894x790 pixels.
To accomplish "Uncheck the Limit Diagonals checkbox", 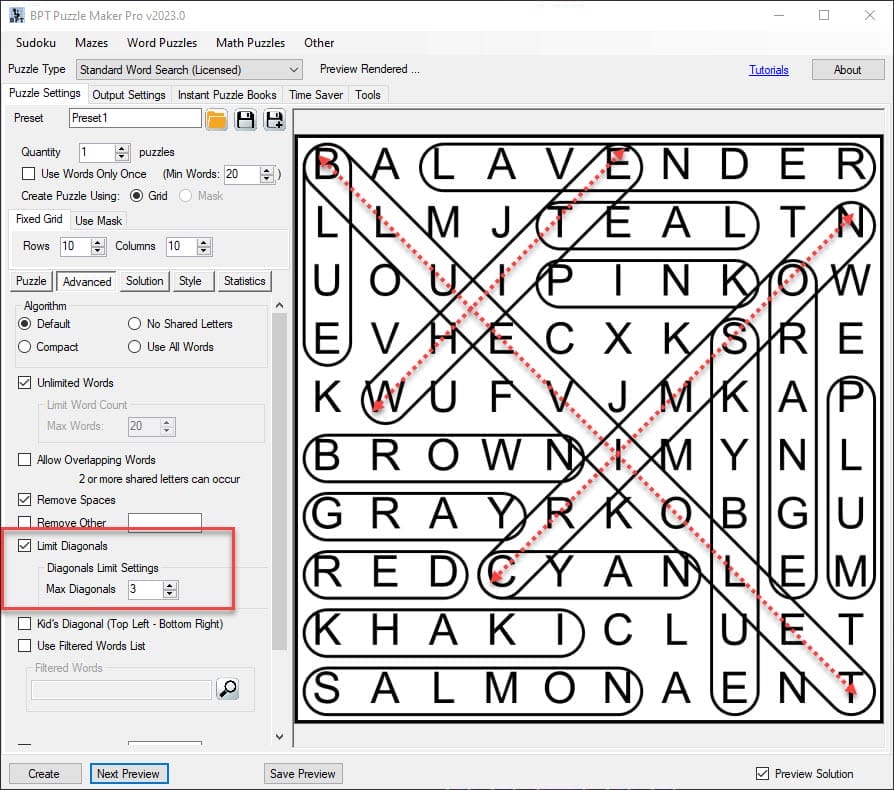I will point(25,546).
